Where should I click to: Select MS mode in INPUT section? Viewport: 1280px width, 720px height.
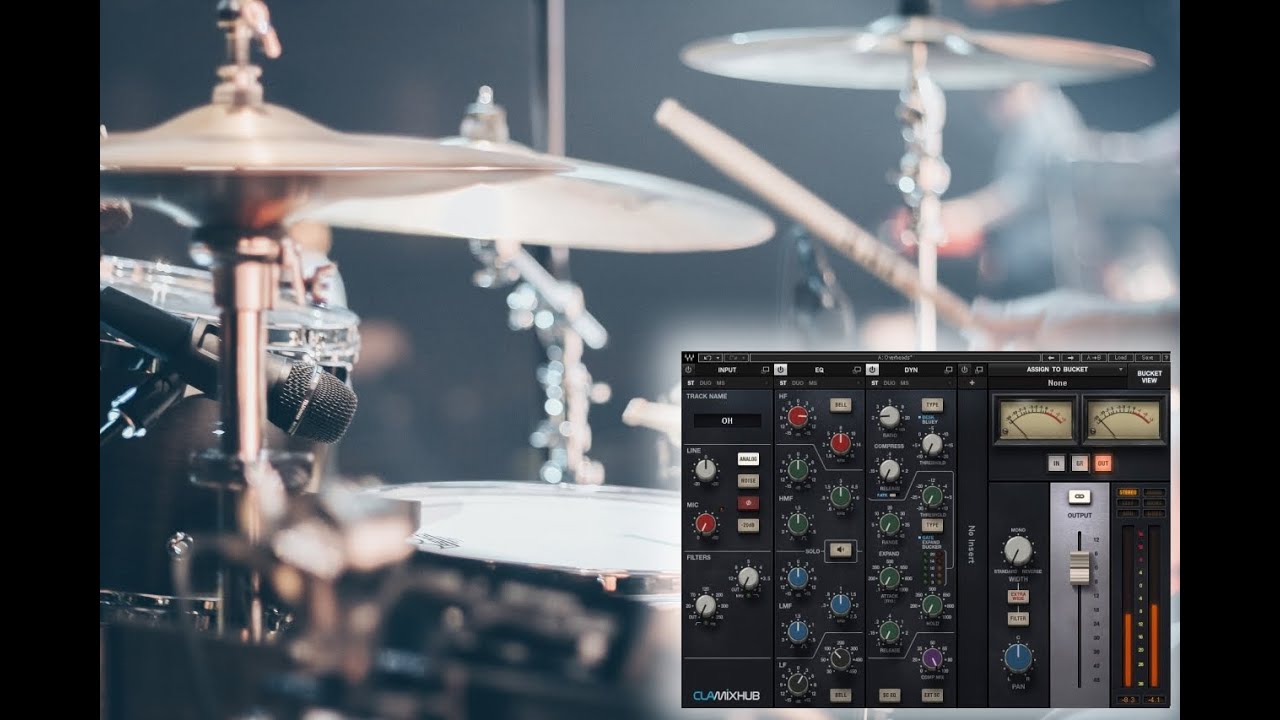point(721,383)
